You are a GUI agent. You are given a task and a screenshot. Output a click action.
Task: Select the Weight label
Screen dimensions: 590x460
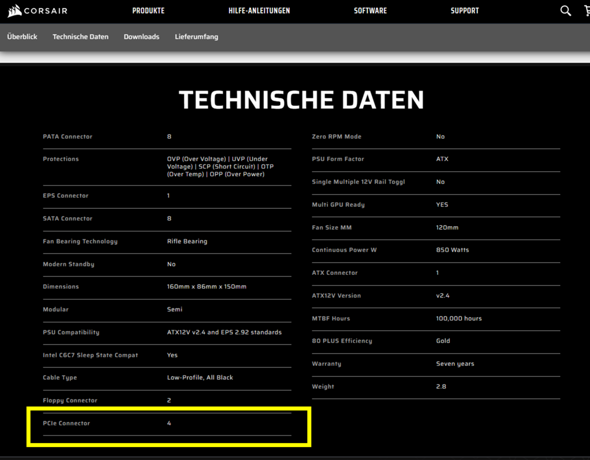coord(323,387)
